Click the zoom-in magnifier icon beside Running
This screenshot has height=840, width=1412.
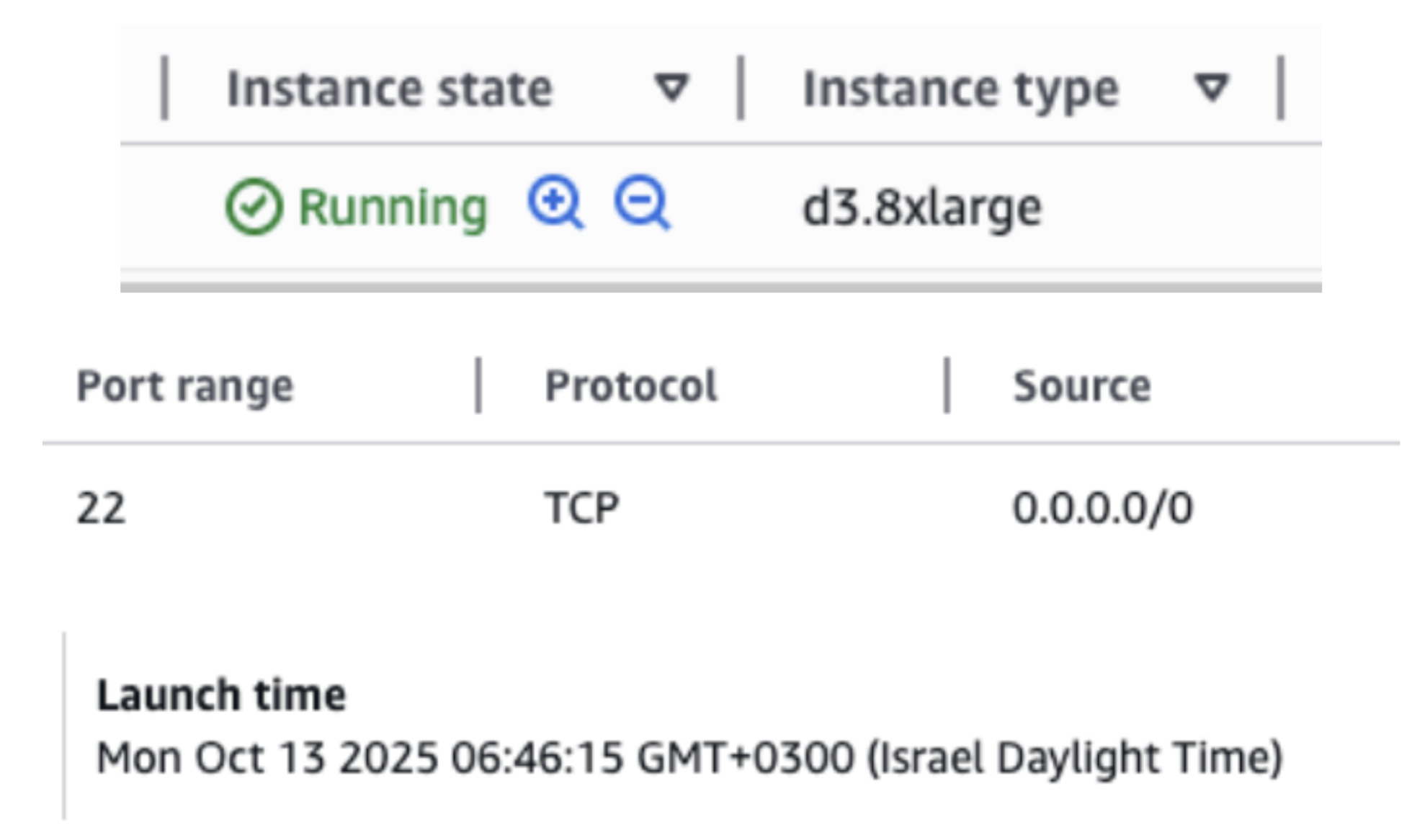[x=554, y=203]
